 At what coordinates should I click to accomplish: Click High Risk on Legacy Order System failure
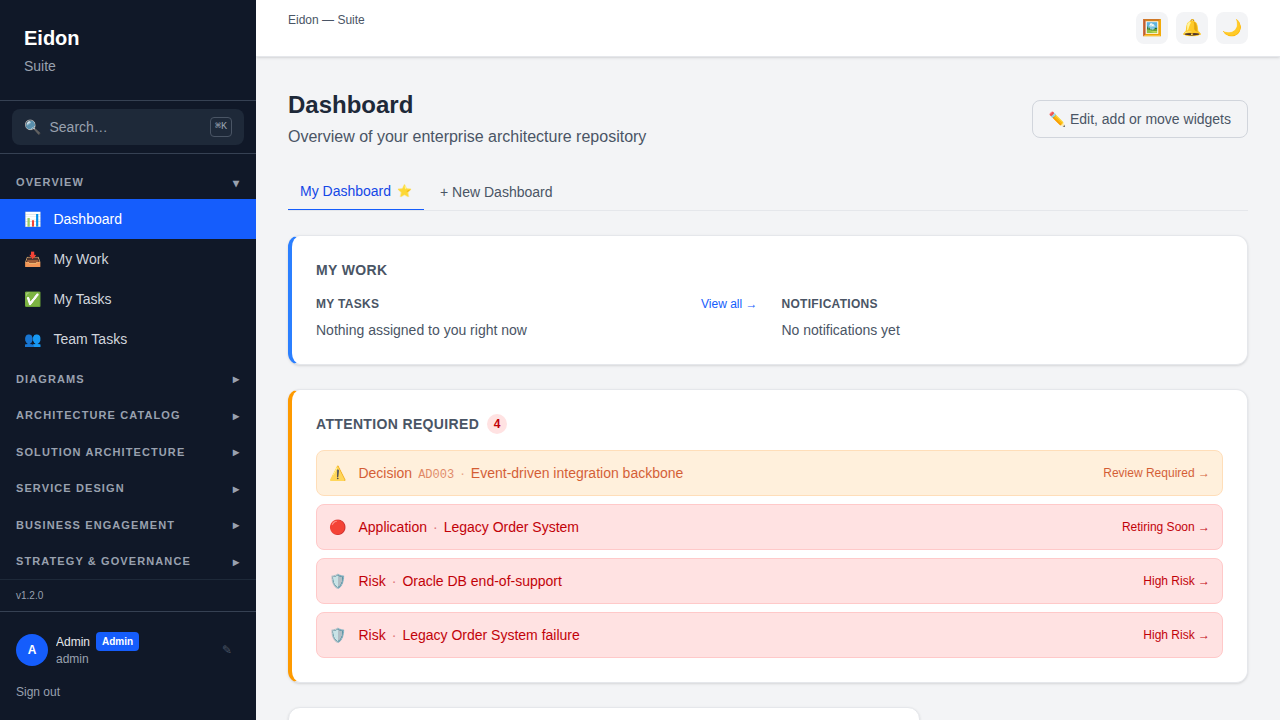click(x=1176, y=635)
